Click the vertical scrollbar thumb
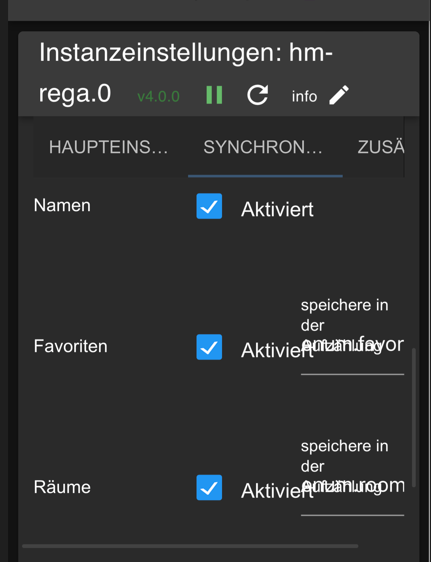This screenshot has width=431, height=562. coord(414,417)
